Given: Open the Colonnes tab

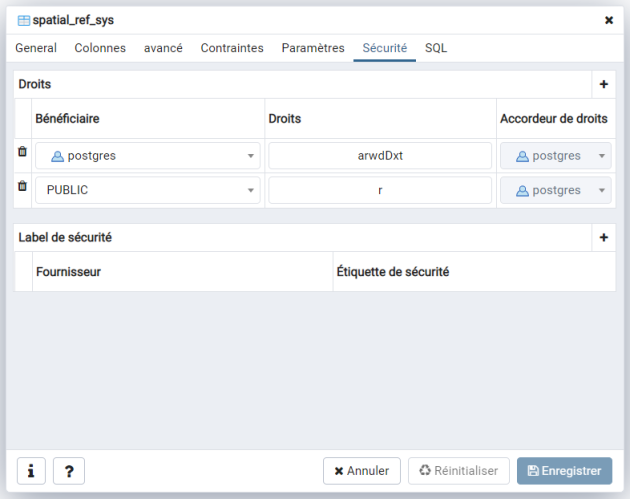Looking at the screenshot, I should pos(100,48).
